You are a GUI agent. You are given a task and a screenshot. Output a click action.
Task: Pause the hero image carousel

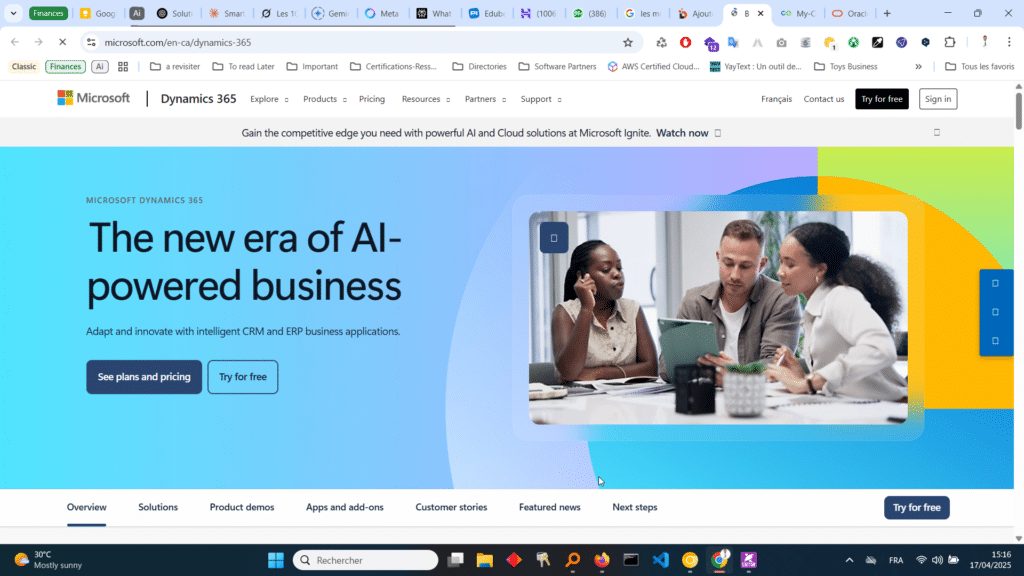tap(554, 238)
